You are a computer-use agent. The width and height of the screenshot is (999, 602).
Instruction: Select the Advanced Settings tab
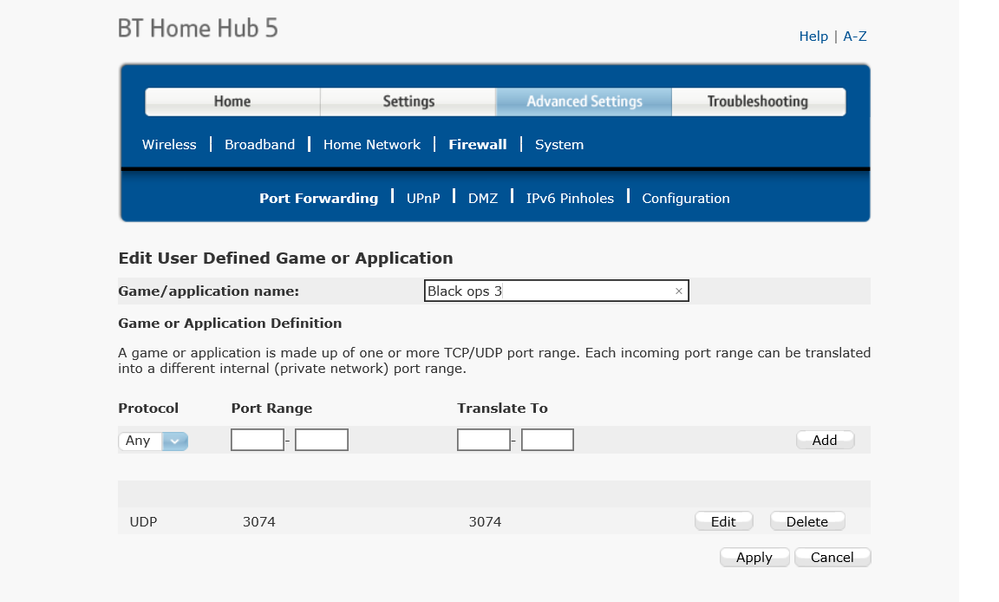pos(584,101)
